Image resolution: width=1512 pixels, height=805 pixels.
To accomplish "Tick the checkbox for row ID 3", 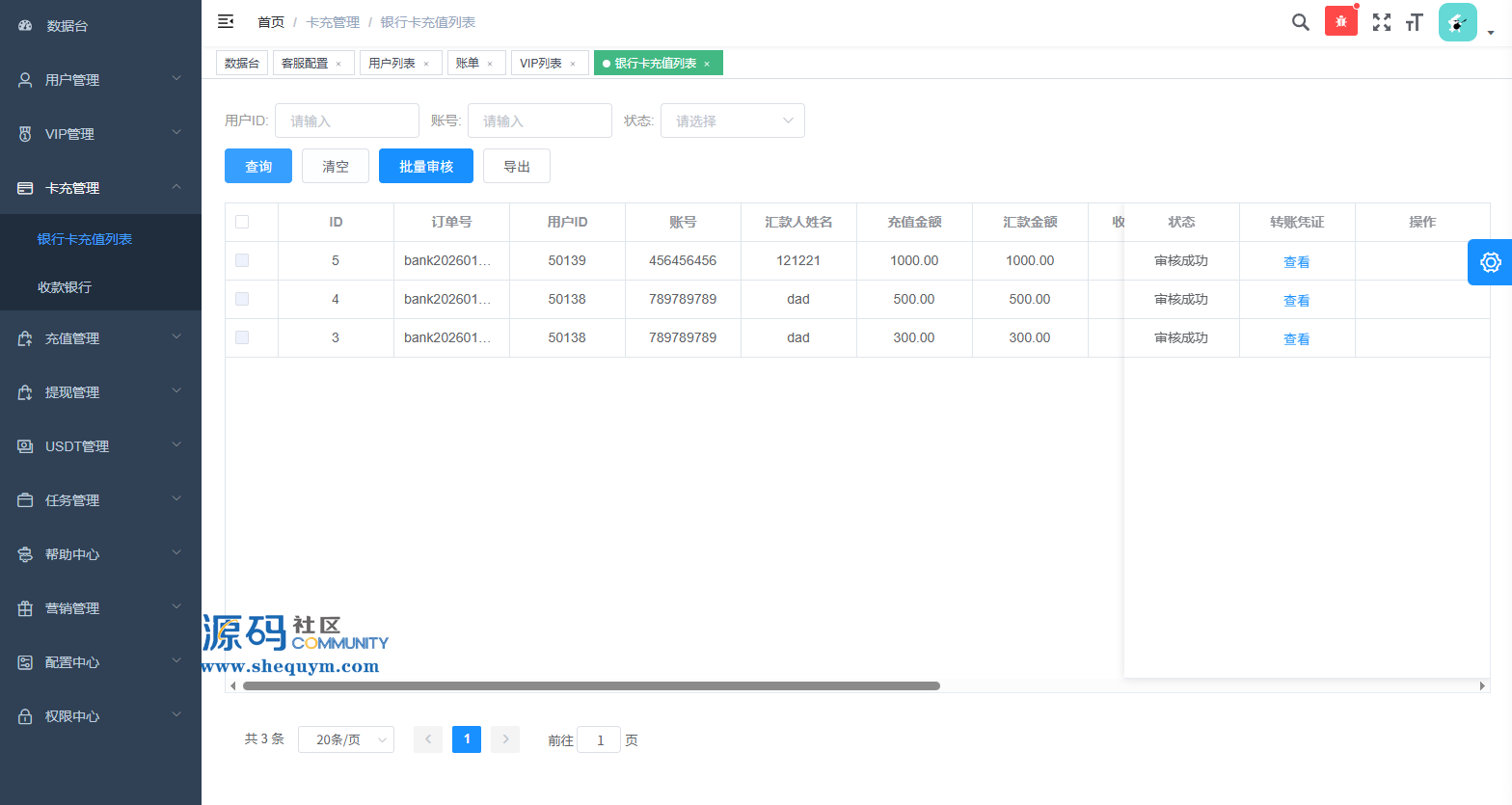I will point(242,337).
